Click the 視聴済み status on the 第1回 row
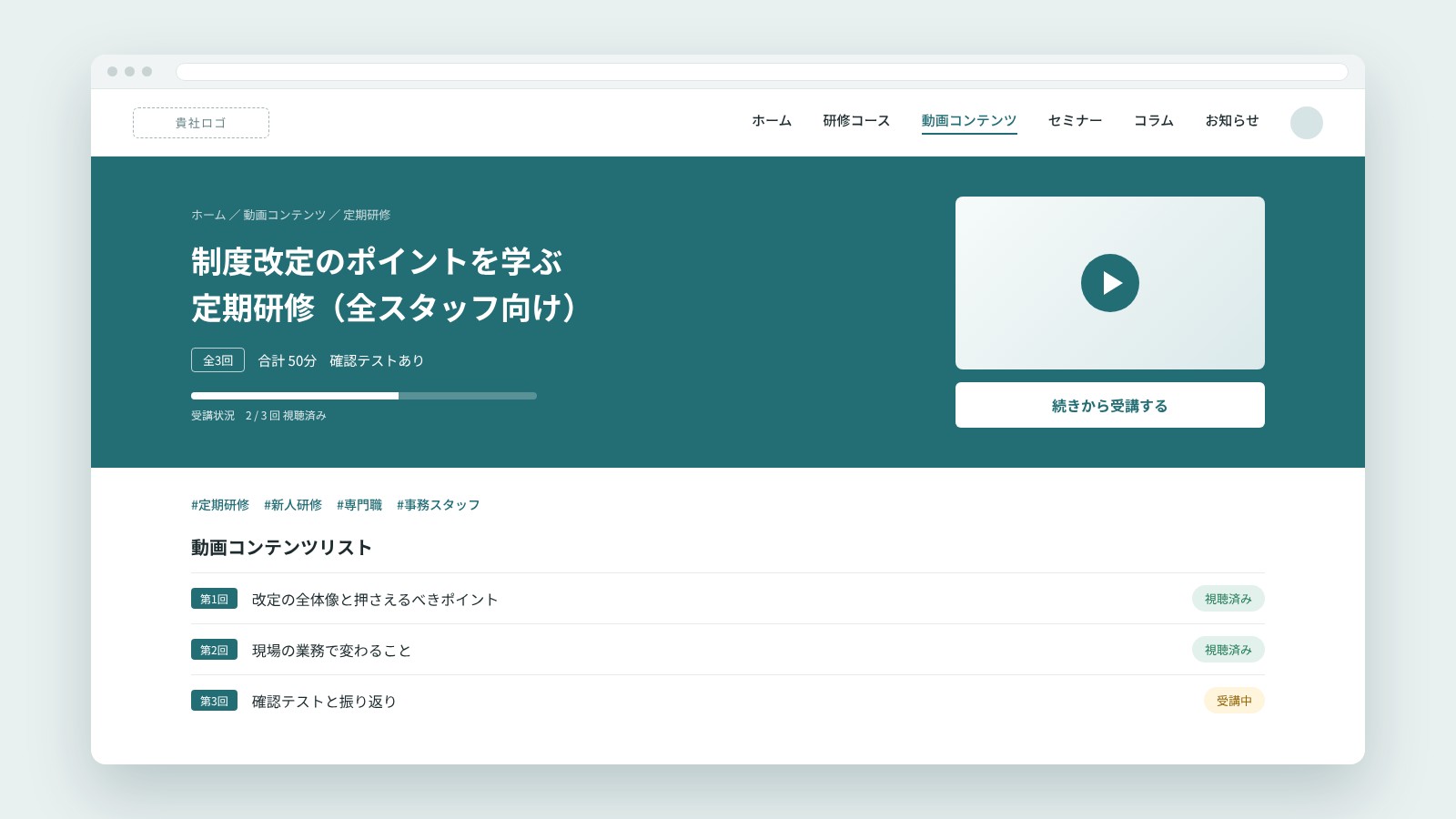Viewport: 1456px width, 819px height. tap(1228, 599)
